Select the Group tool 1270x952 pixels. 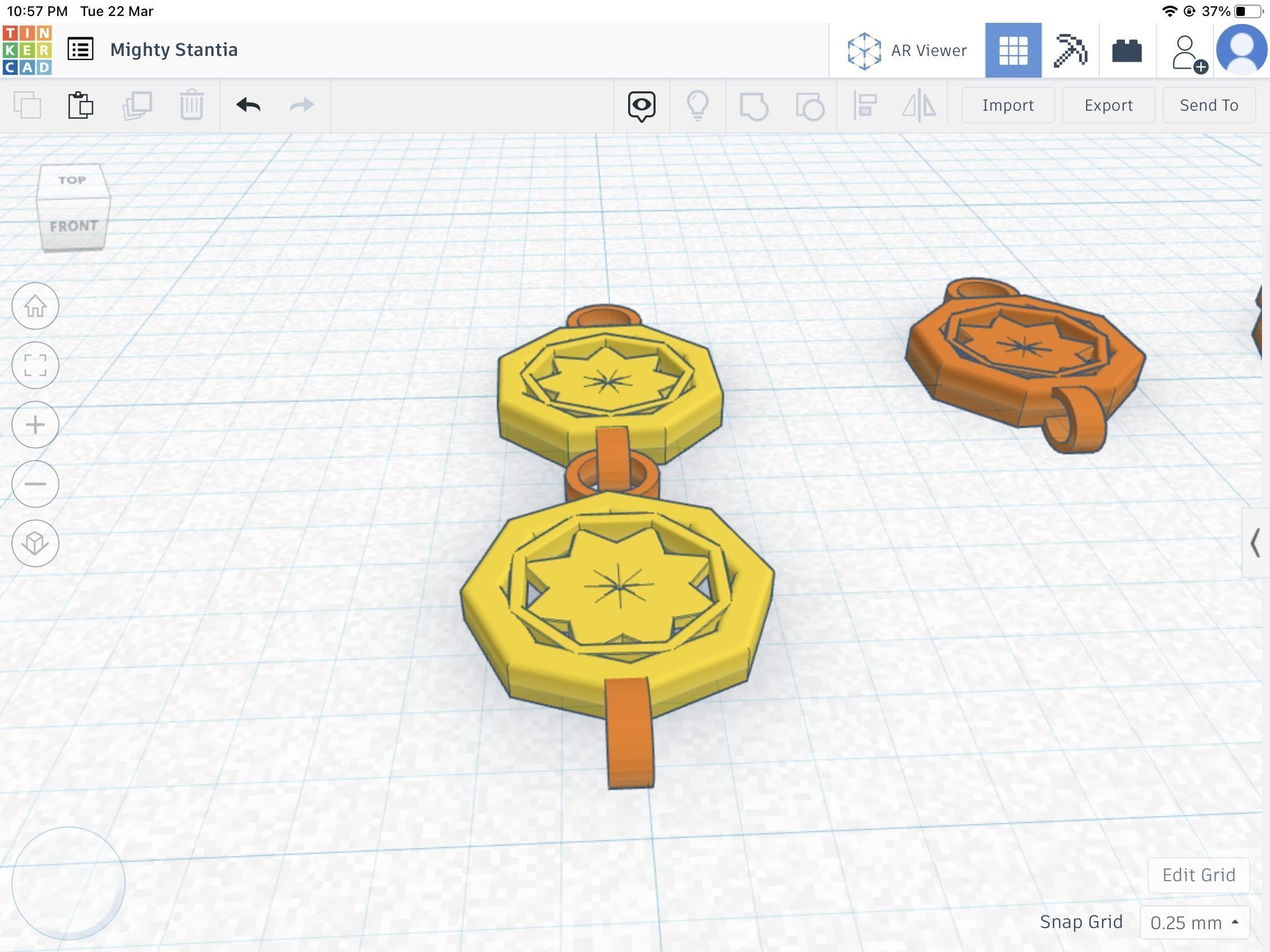tap(754, 105)
